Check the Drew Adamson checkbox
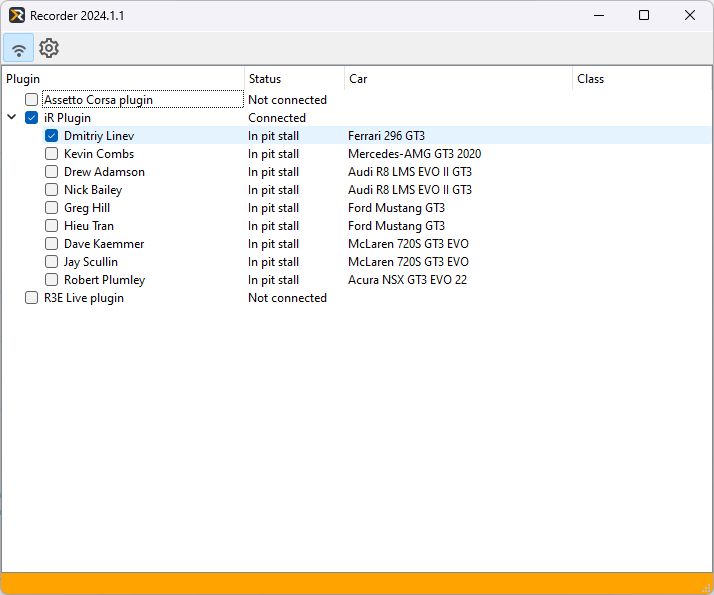The height and width of the screenshot is (595, 714). click(x=51, y=172)
